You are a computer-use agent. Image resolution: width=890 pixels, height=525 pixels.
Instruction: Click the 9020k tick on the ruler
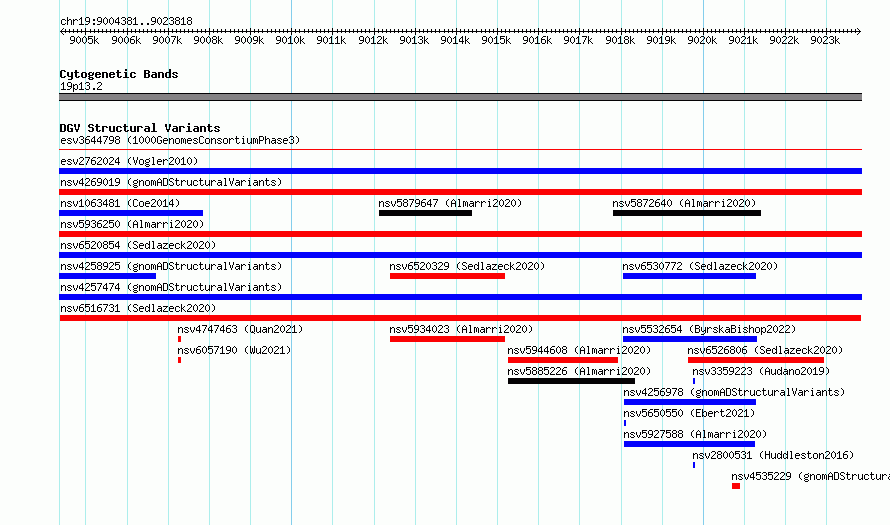702,40
